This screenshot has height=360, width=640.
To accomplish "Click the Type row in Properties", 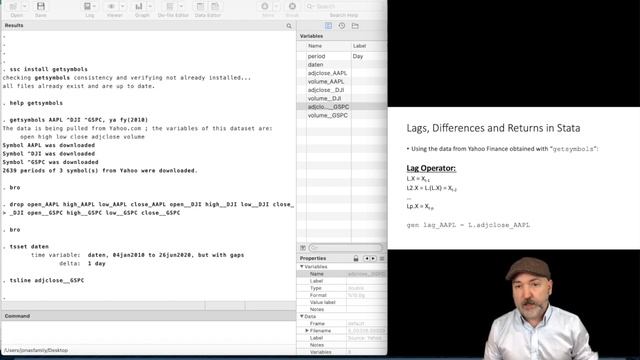I will [342, 288].
